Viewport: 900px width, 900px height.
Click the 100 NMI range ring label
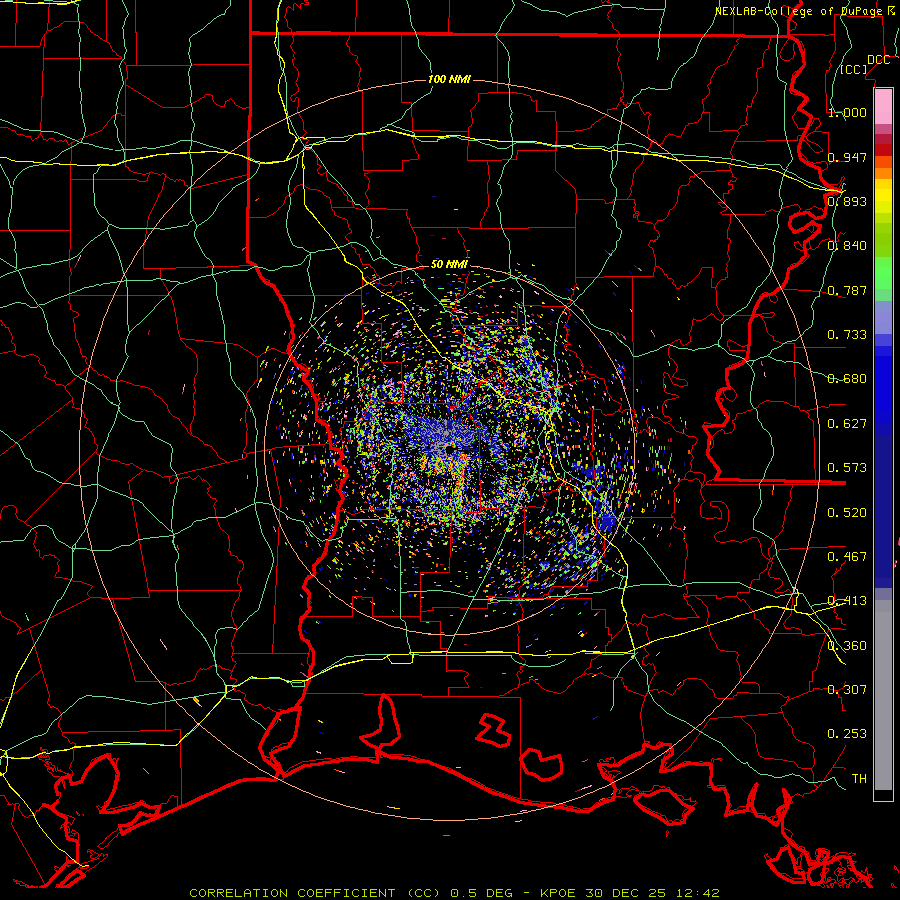pos(449,79)
